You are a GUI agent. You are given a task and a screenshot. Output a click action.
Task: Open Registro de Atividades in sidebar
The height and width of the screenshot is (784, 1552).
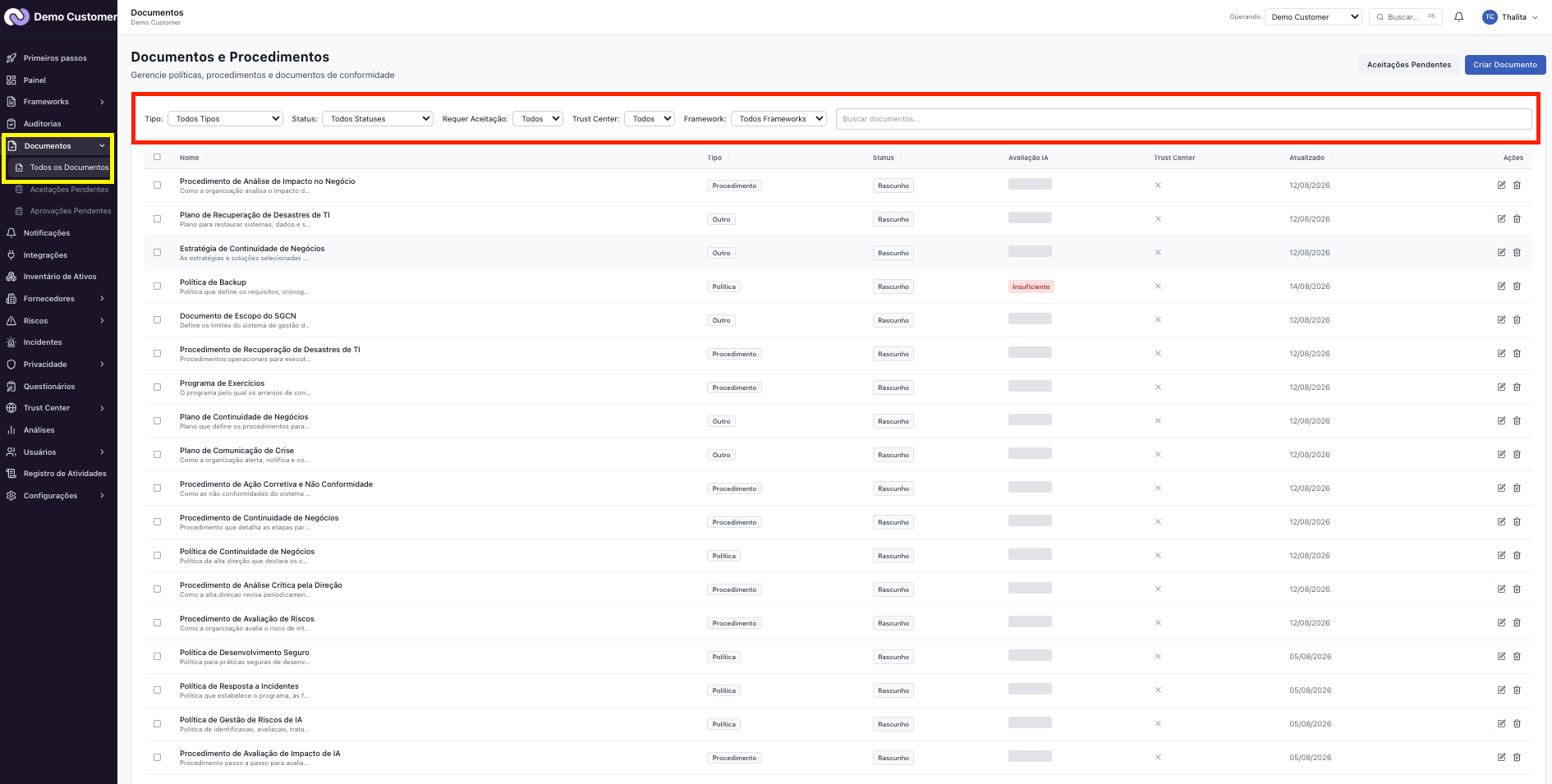(57, 474)
